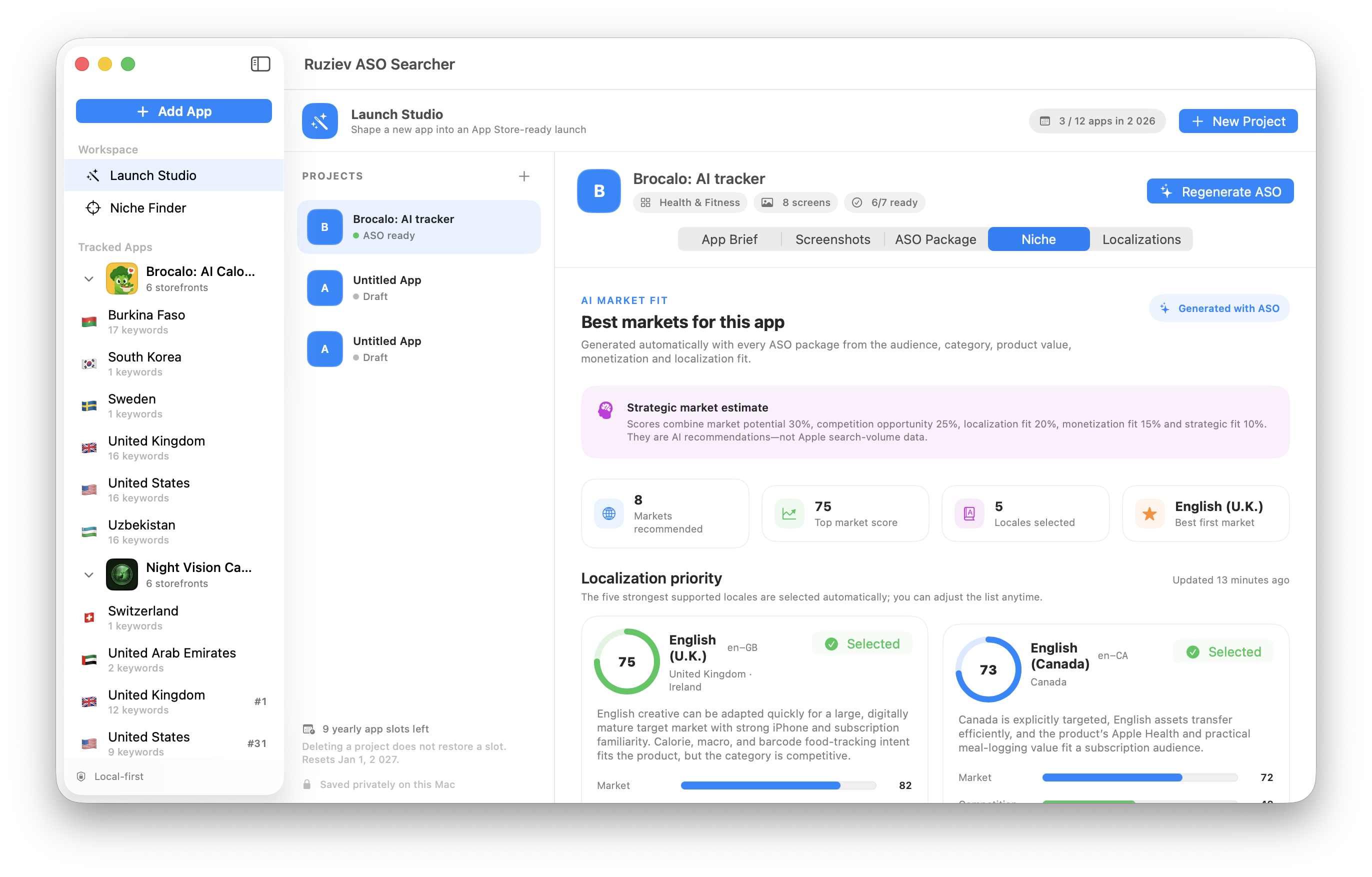1372x877 pixels.
Task: Switch to the Localizations tab
Action: 1141,239
